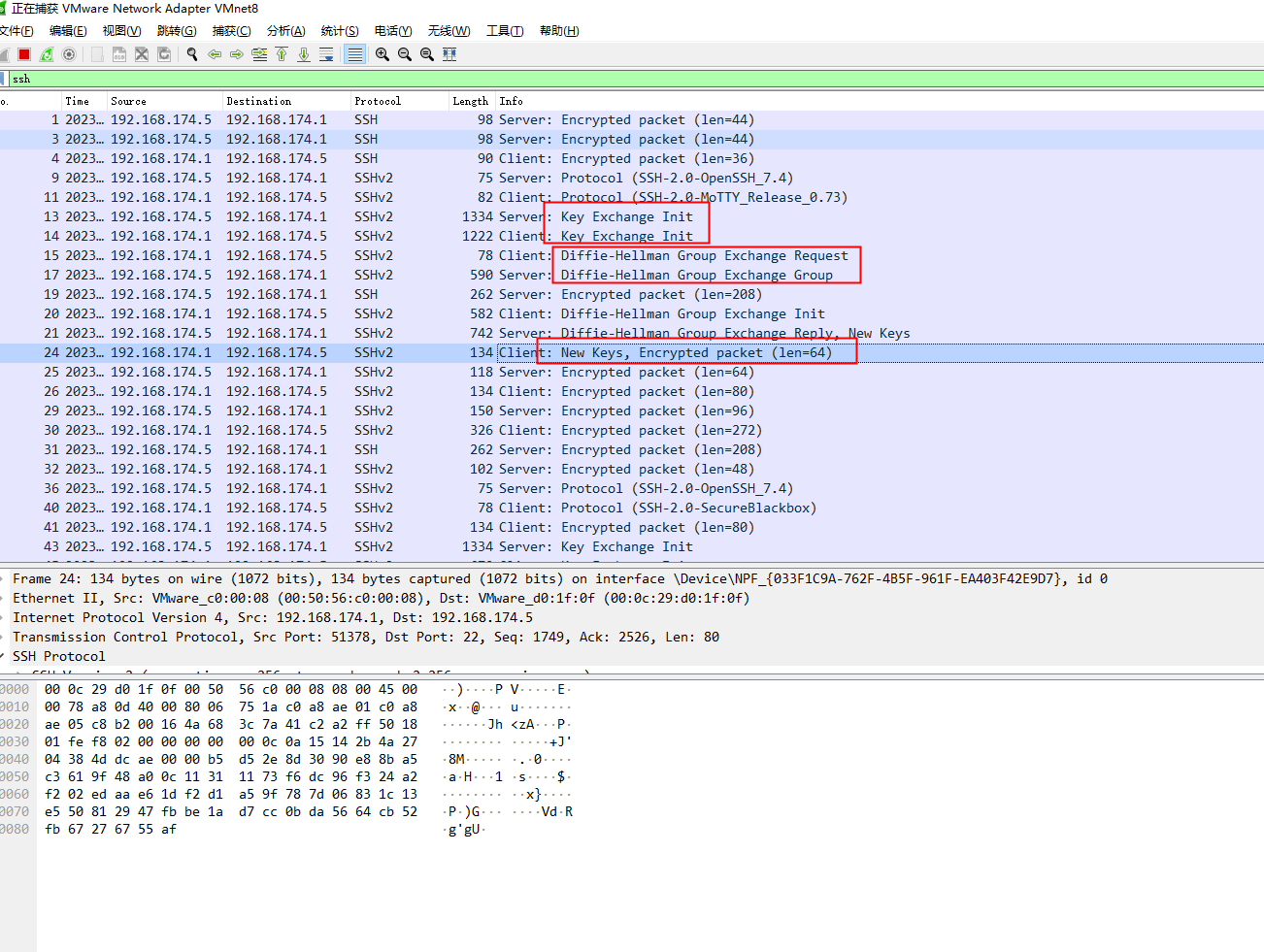Viewport: 1264px width, 952px height.
Task: Open the 跳转(G) menu
Action: coord(177,31)
